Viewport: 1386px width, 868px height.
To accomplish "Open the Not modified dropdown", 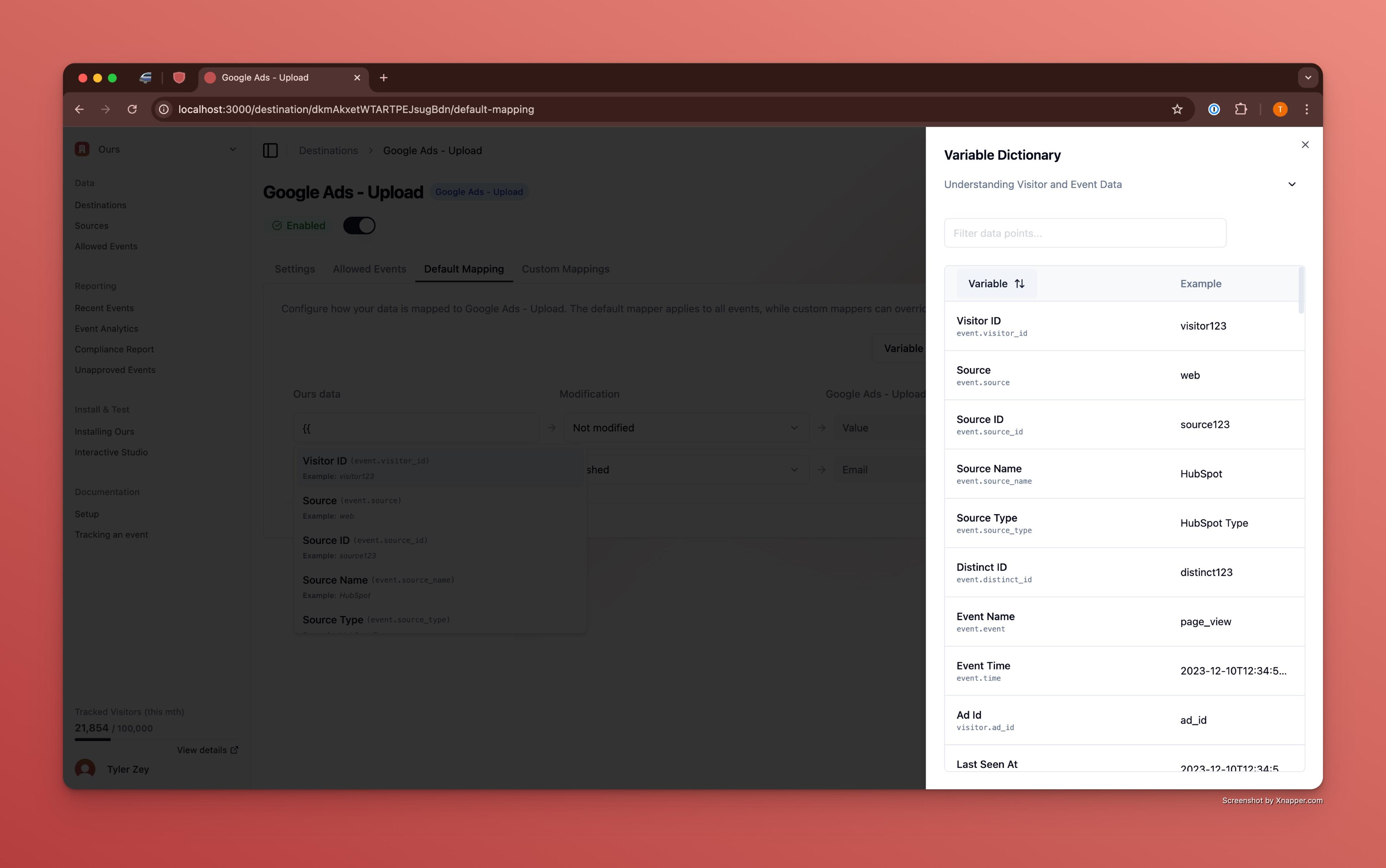I will 685,428.
